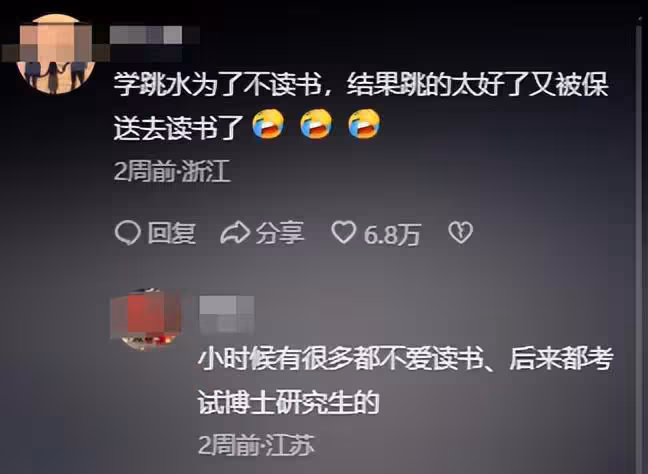Click the vertical scrollbar on right edge
The height and width of the screenshot is (474, 648).
pyautogui.click(x=638, y=248)
